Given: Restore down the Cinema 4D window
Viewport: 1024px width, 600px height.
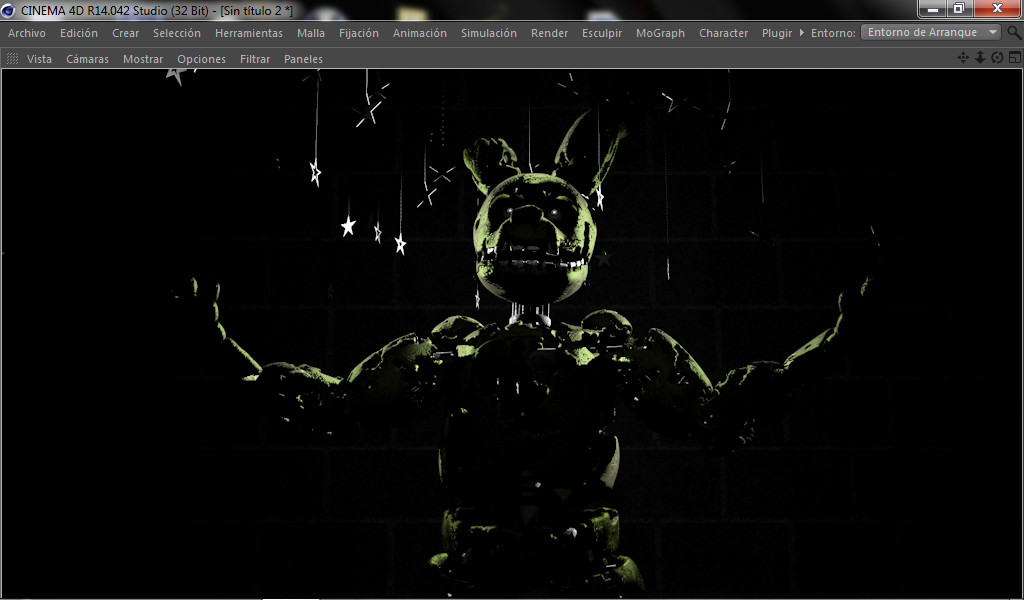Looking at the screenshot, I should click(959, 8).
